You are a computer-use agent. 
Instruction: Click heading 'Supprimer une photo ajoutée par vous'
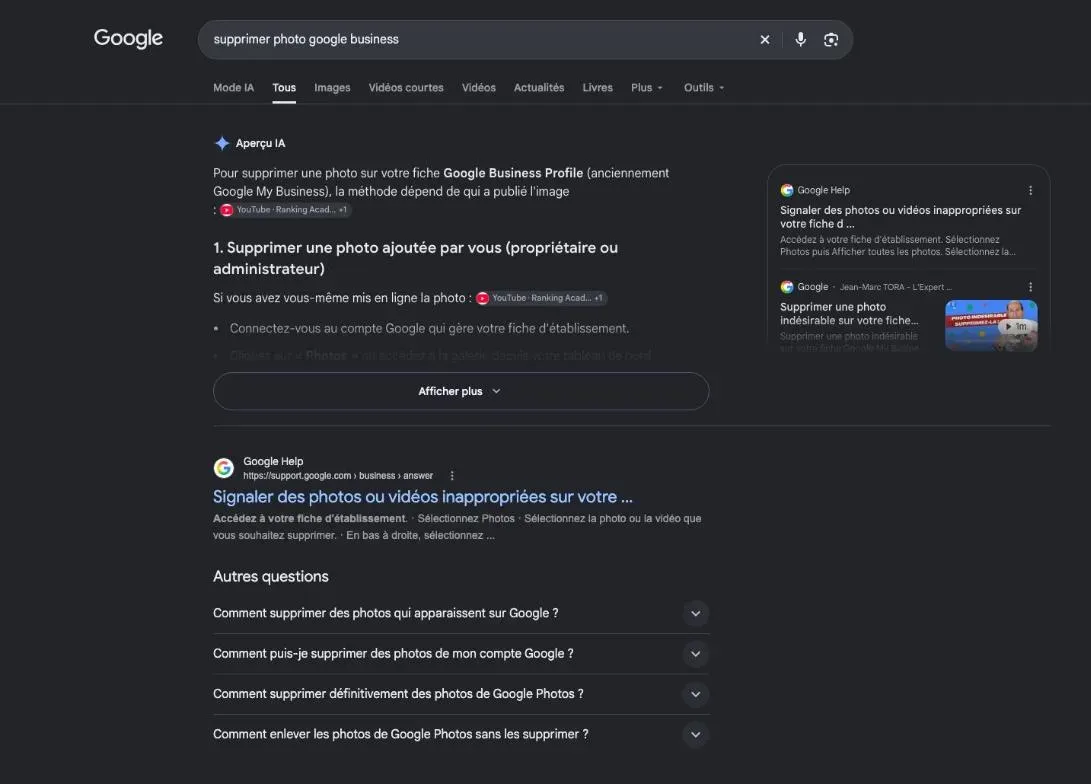point(415,258)
